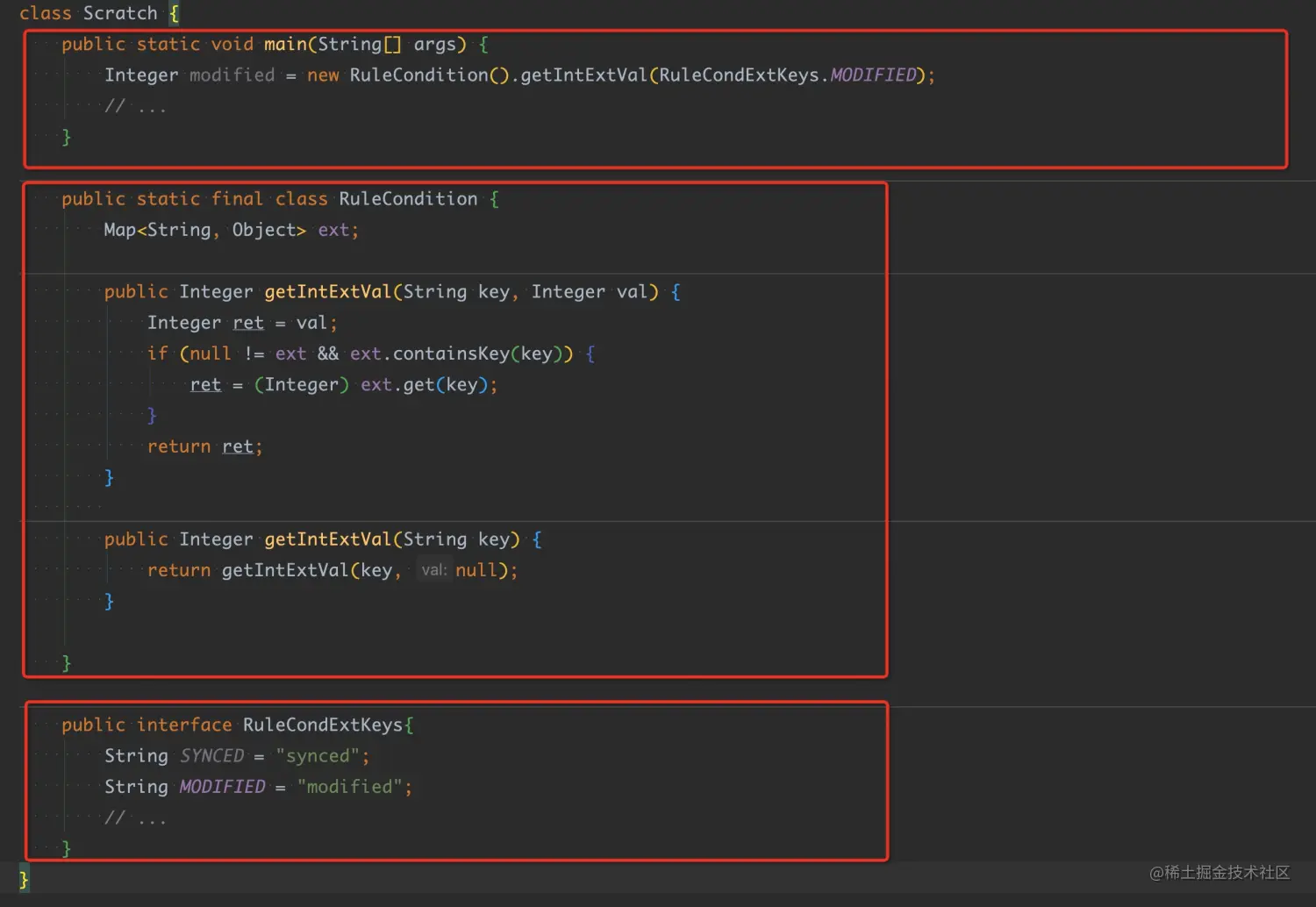The height and width of the screenshot is (907, 1316).
Task: Click the MODIFIED constant declaration in the interface
Action: click(222, 787)
